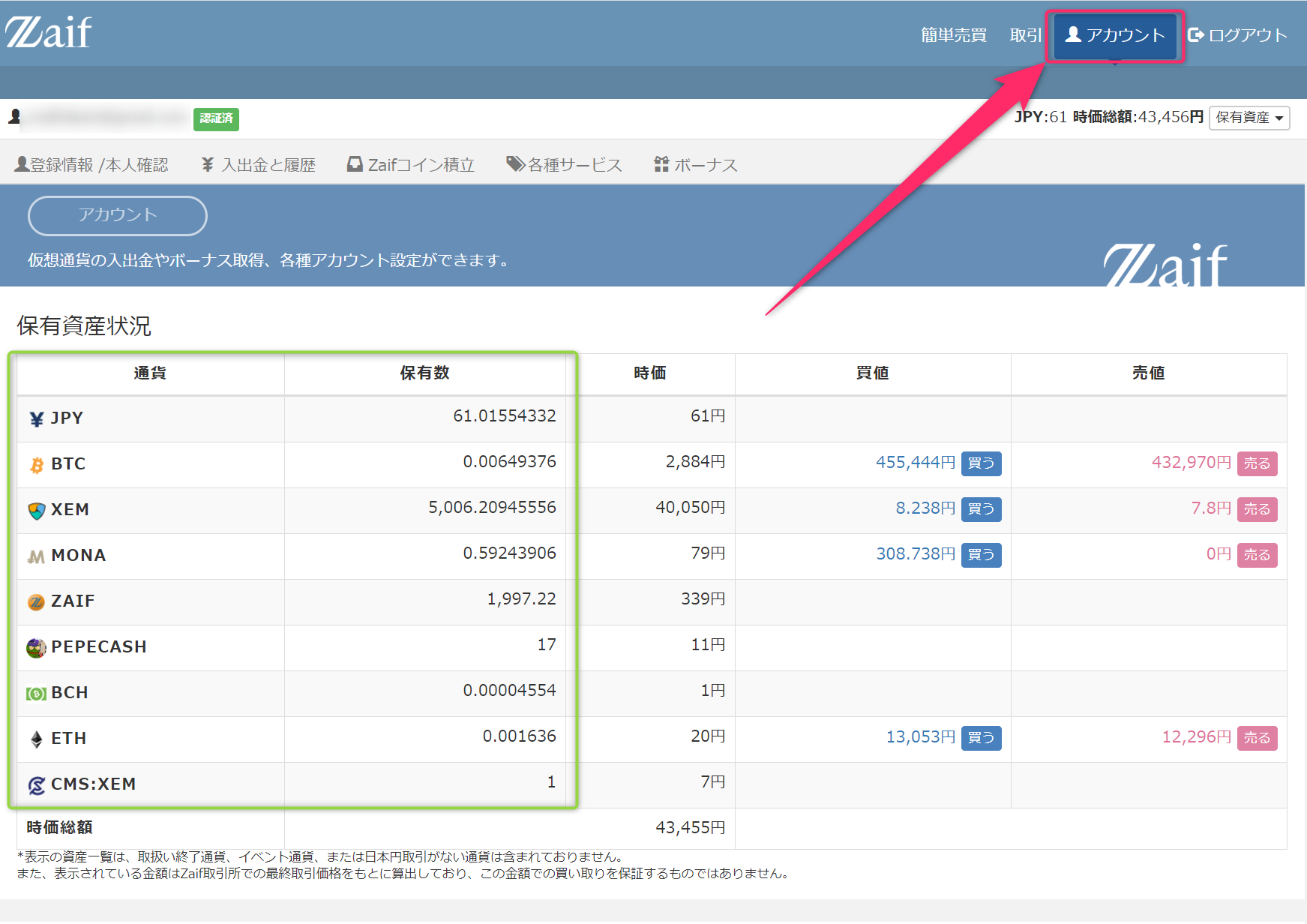This screenshot has height=924, width=1307.
Task: Click BTC holdings value 0.00649376
Action: 510,462
